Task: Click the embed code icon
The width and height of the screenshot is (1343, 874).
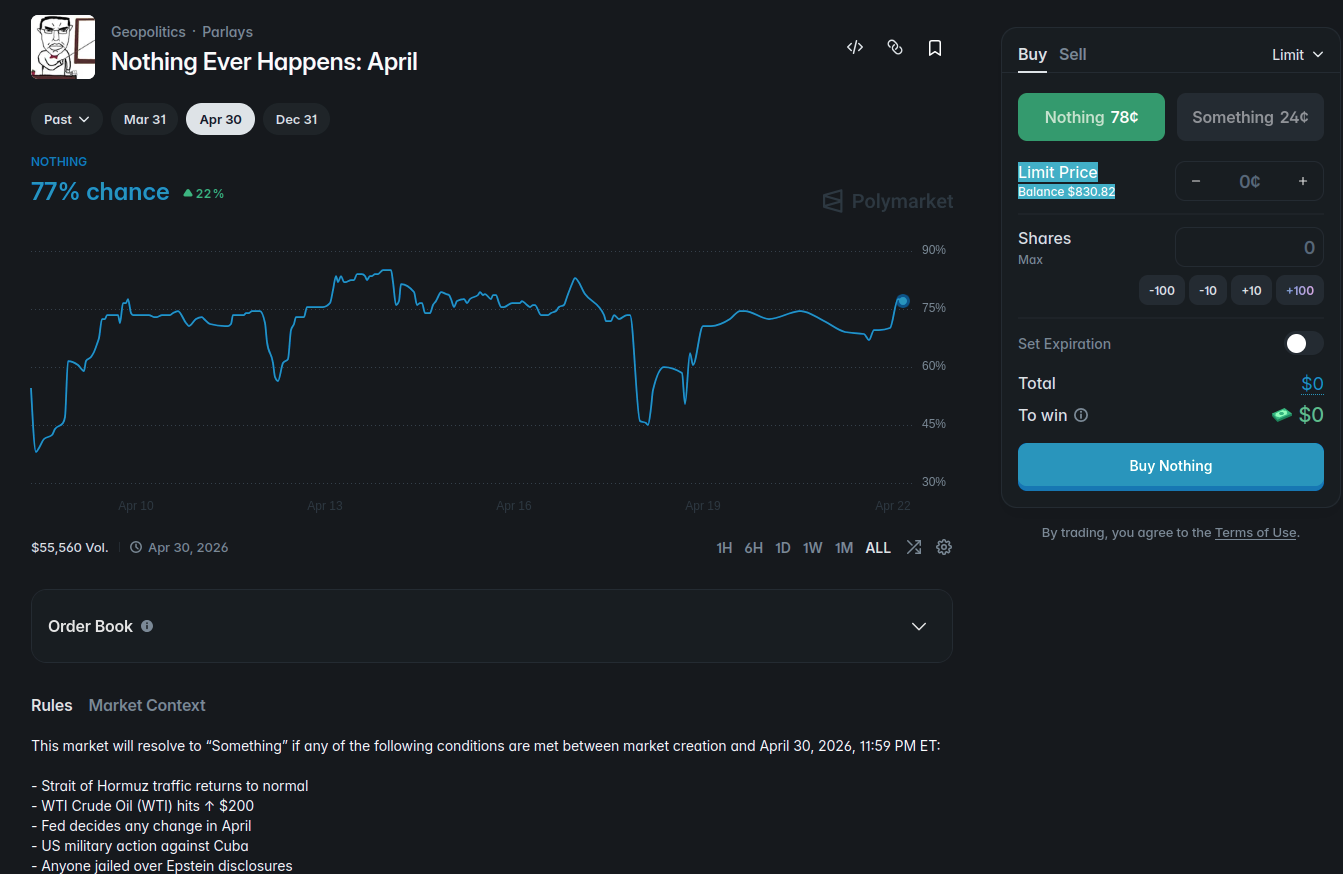Action: pyautogui.click(x=855, y=47)
